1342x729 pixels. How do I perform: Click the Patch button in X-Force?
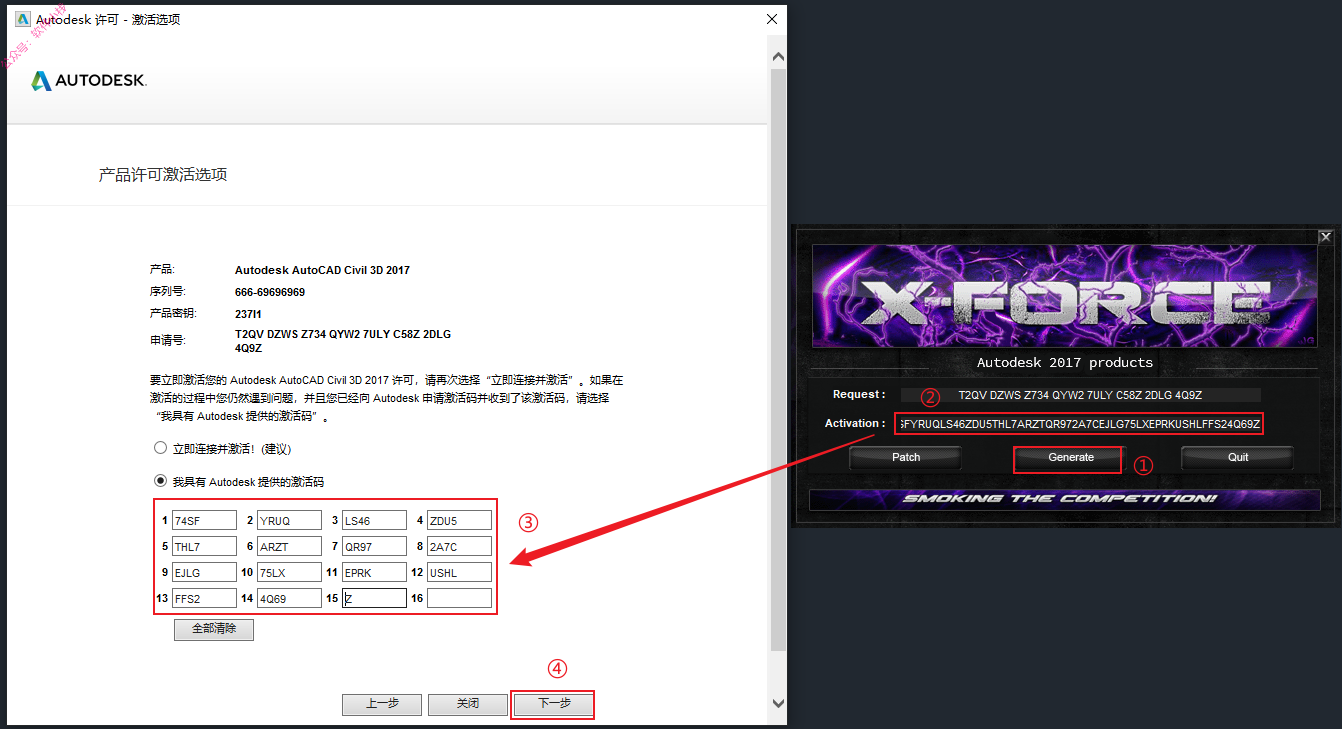(x=906, y=457)
